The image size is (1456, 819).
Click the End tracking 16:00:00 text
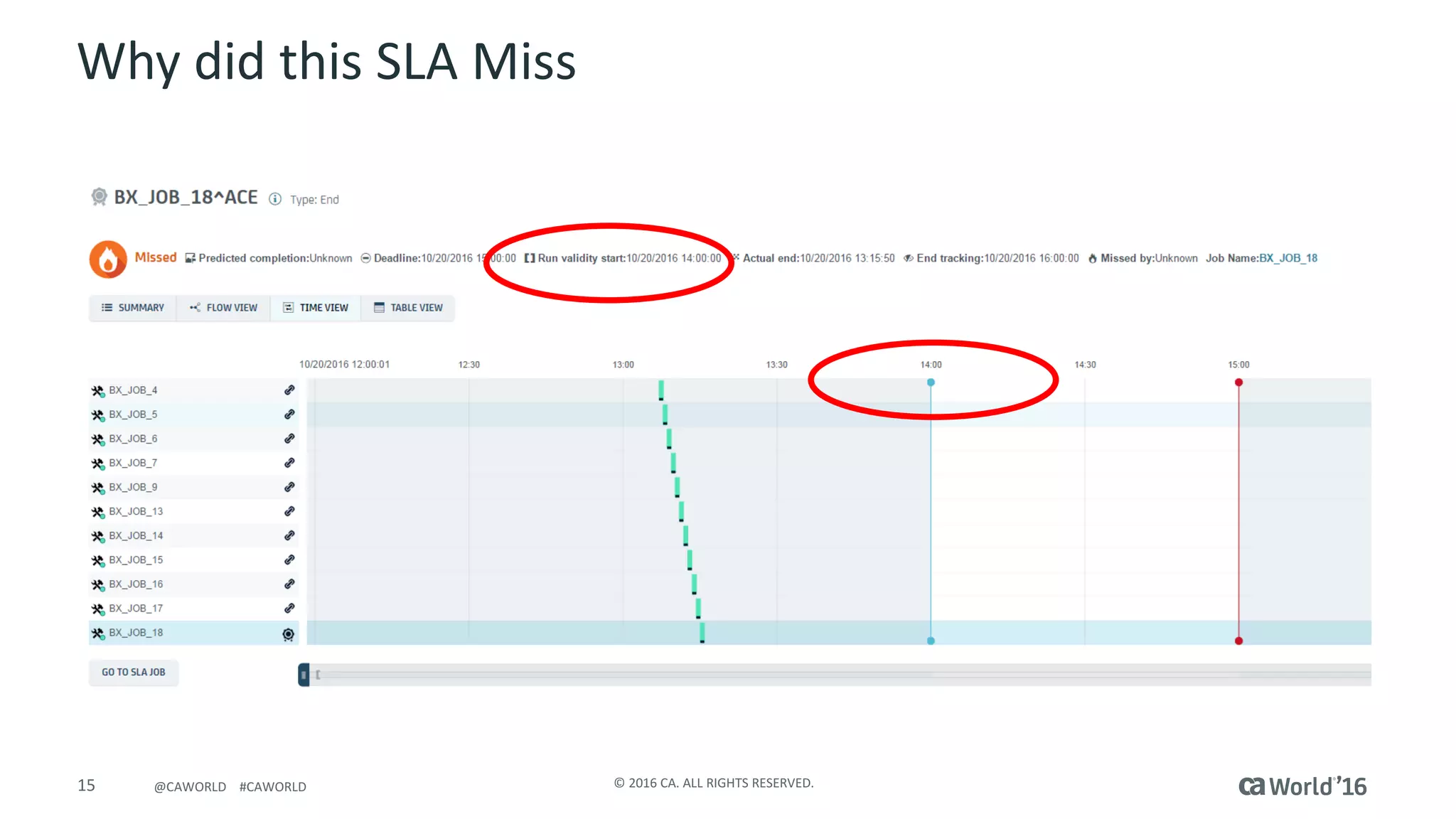(x=997, y=258)
